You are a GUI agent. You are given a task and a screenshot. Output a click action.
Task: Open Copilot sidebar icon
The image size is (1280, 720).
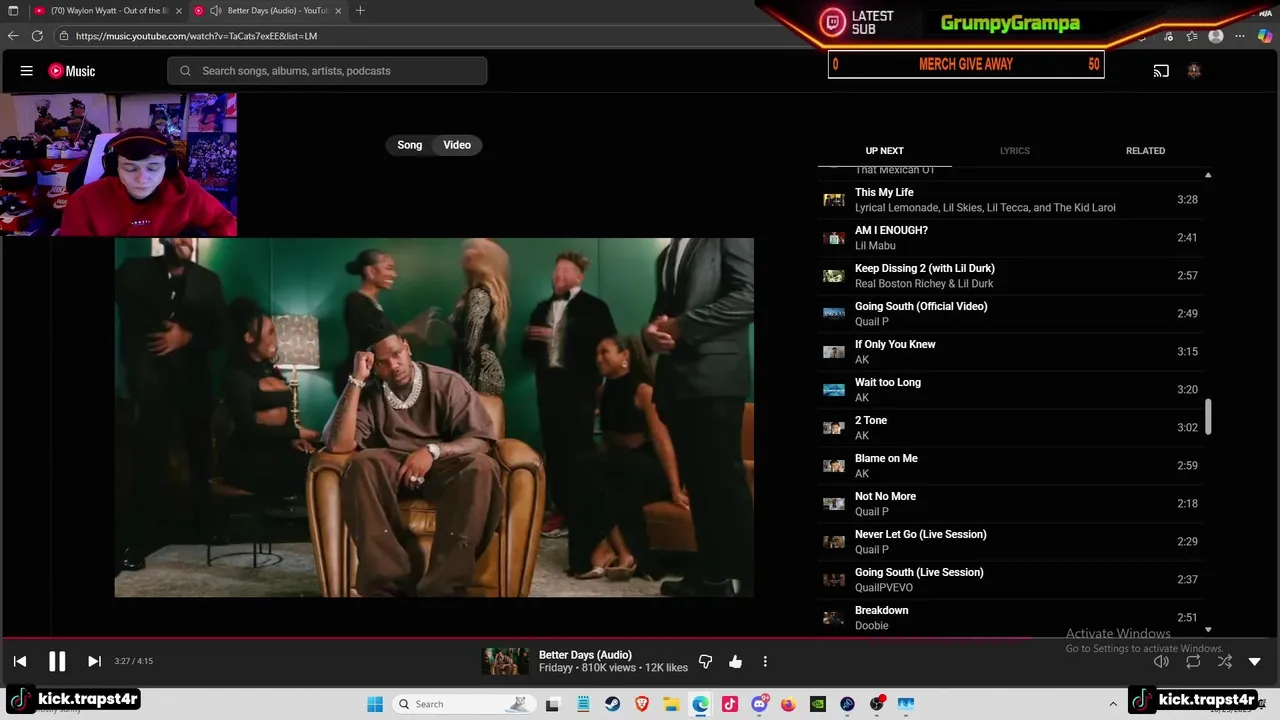tap(1266, 36)
